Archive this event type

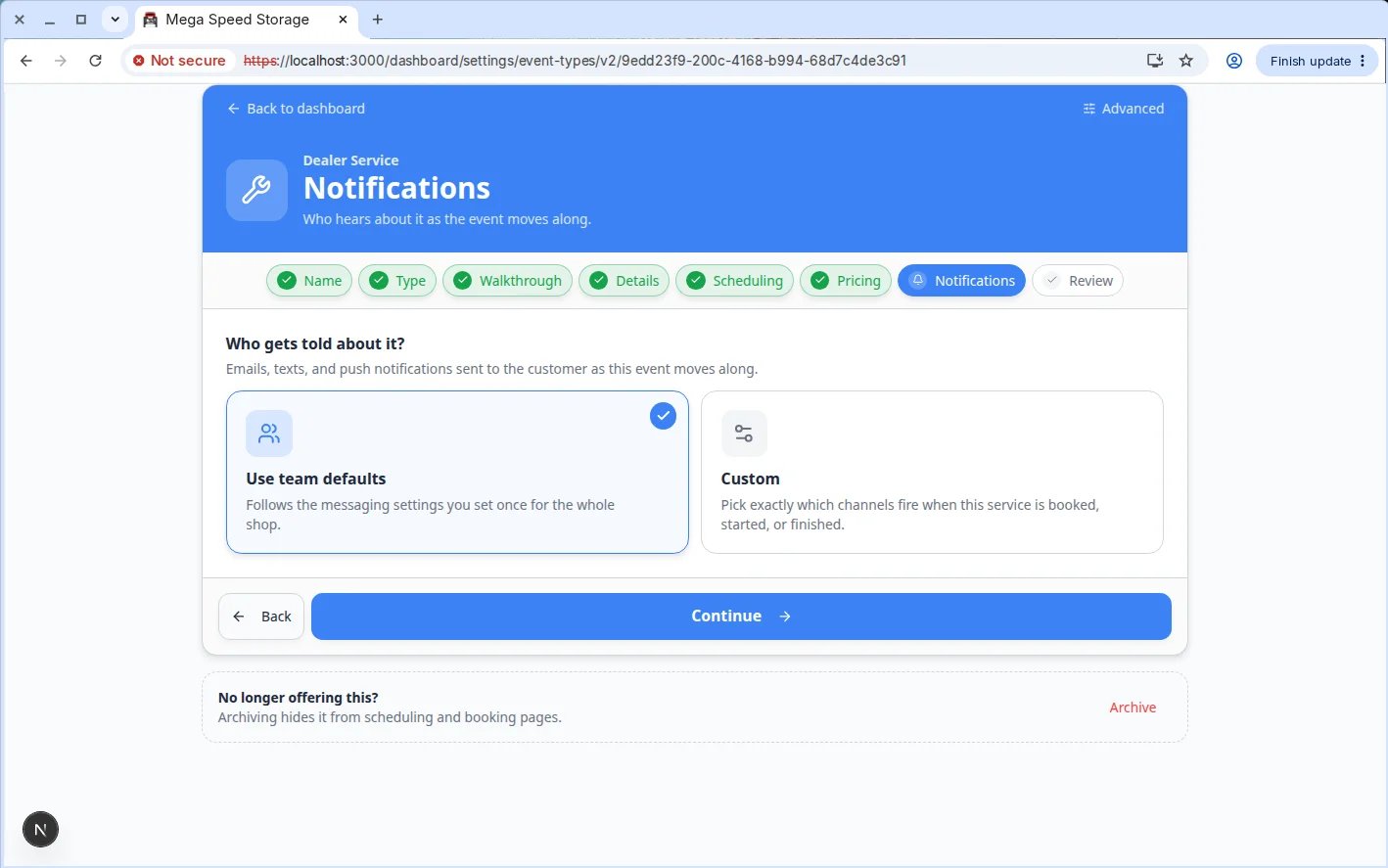pyautogui.click(x=1133, y=708)
